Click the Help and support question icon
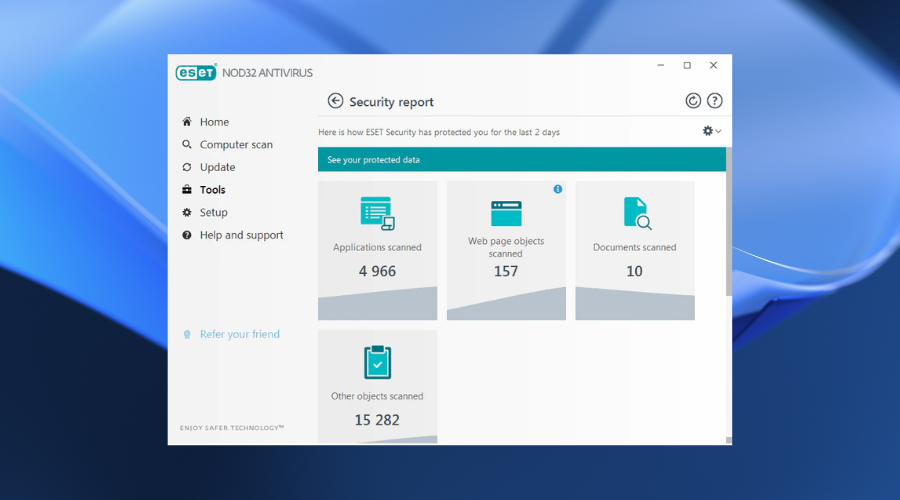 [x=187, y=235]
